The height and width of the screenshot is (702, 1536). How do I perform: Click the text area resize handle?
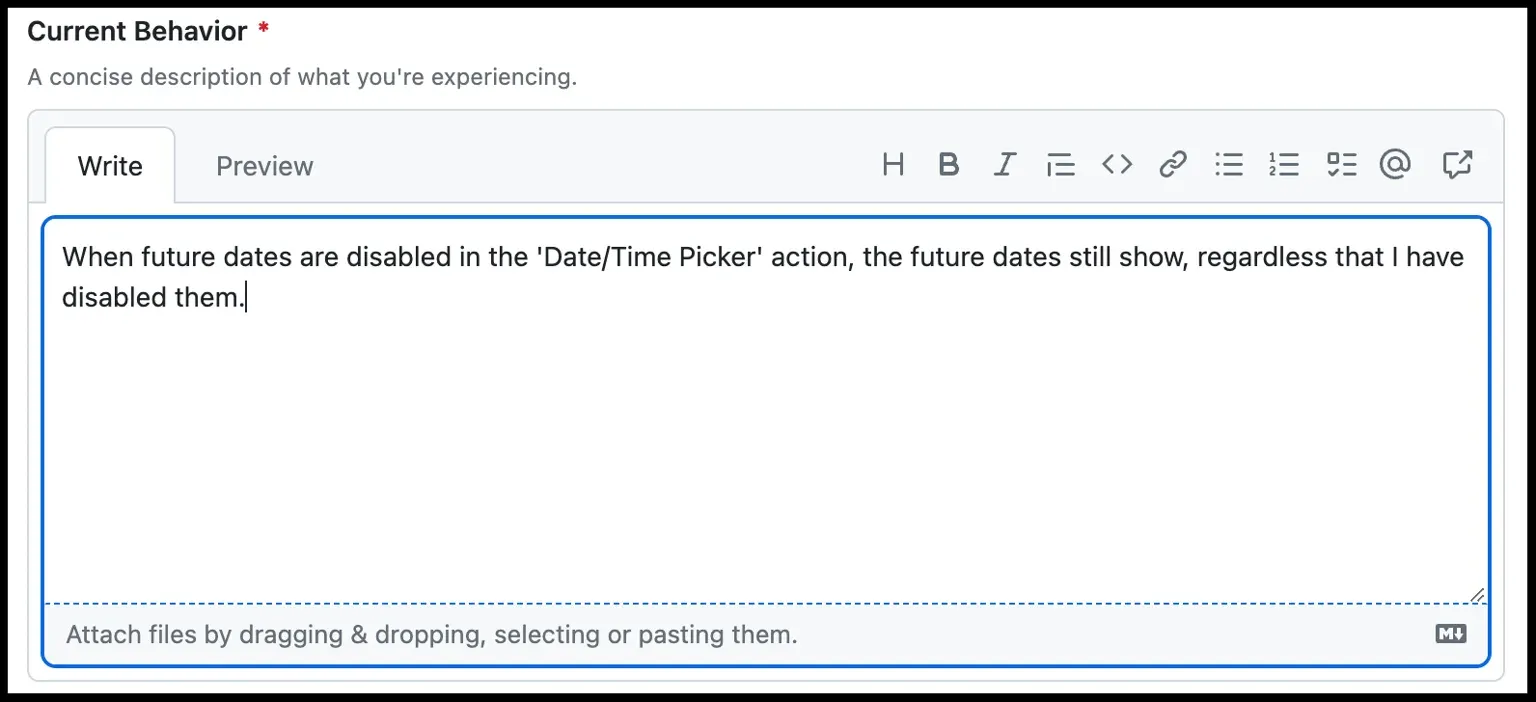(x=1477, y=594)
